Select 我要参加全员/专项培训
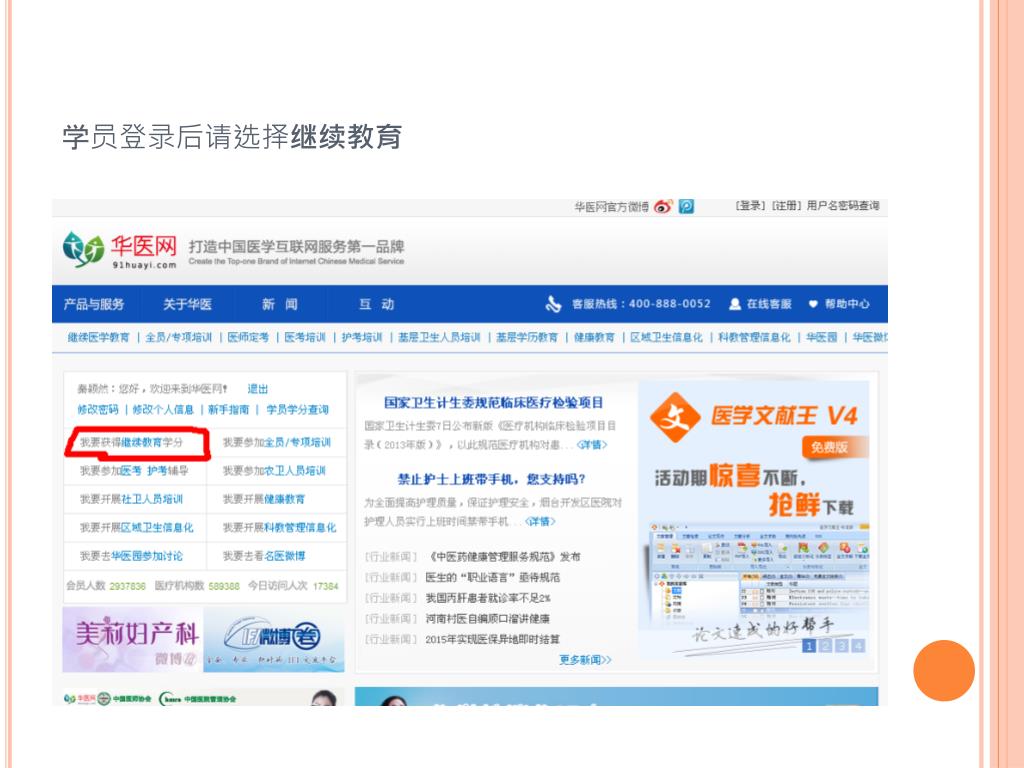The image size is (1024, 768). click(277, 442)
